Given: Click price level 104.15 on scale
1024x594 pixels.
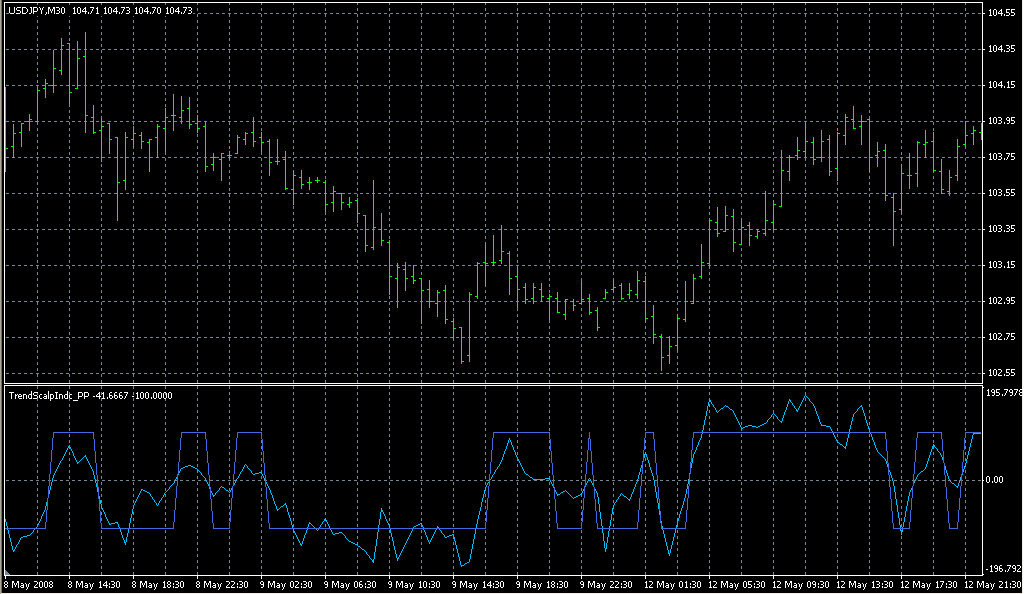Looking at the screenshot, I should [1001, 85].
